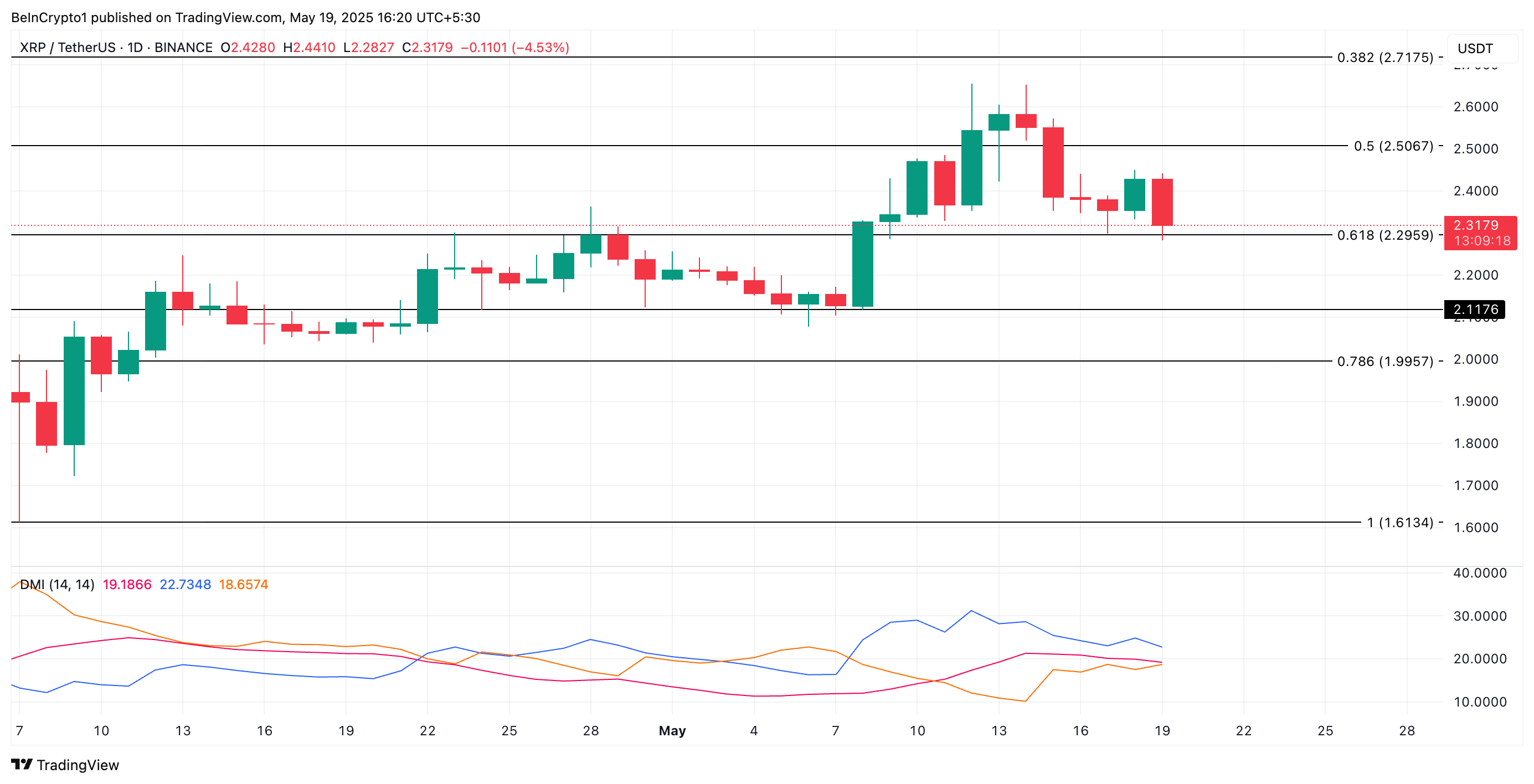
Task: Expand the May label on the time axis
Action: (x=672, y=730)
